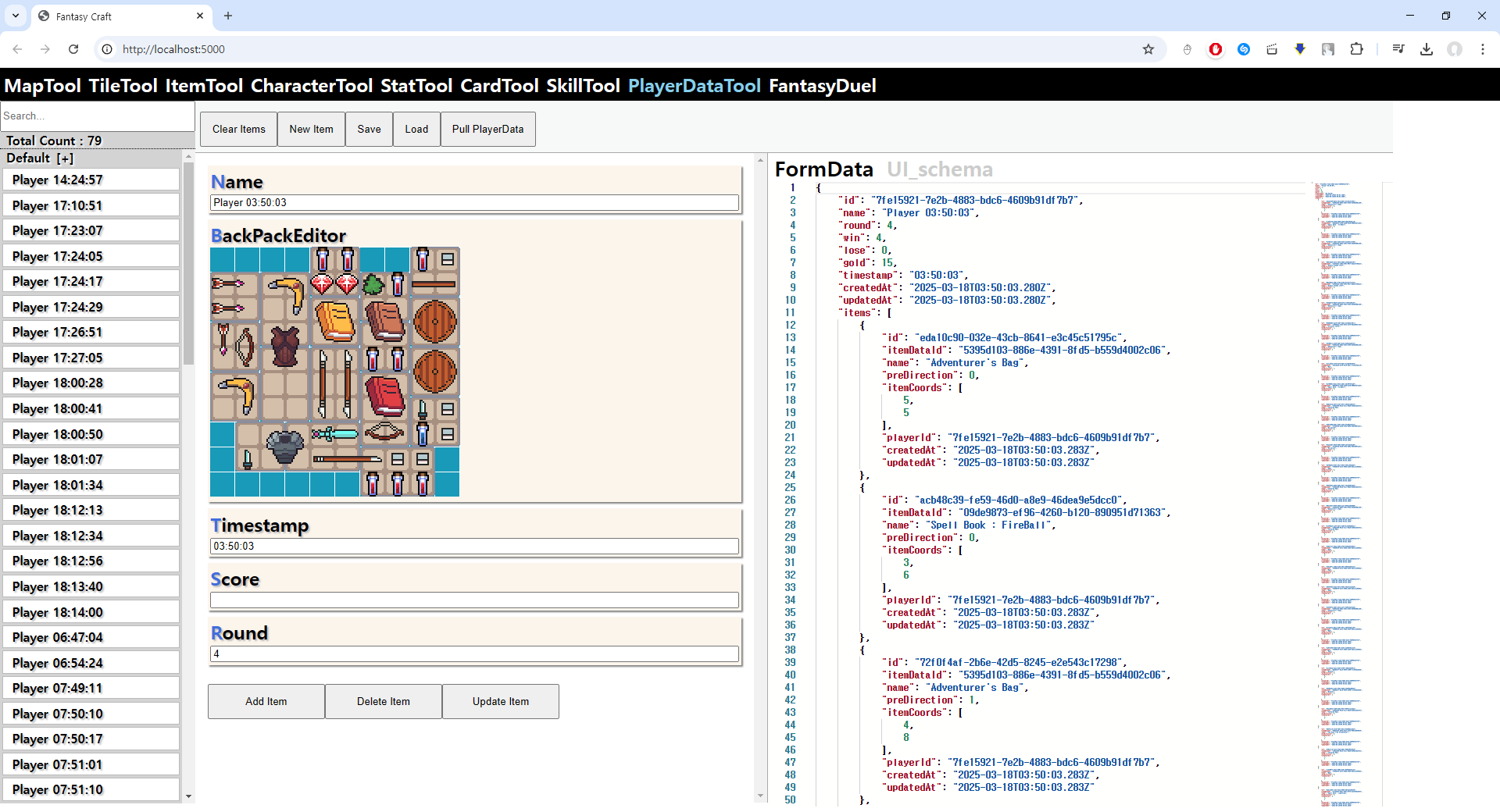This screenshot has width=1500, height=812.
Task: Select the green herb item
Action: coord(373,284)
